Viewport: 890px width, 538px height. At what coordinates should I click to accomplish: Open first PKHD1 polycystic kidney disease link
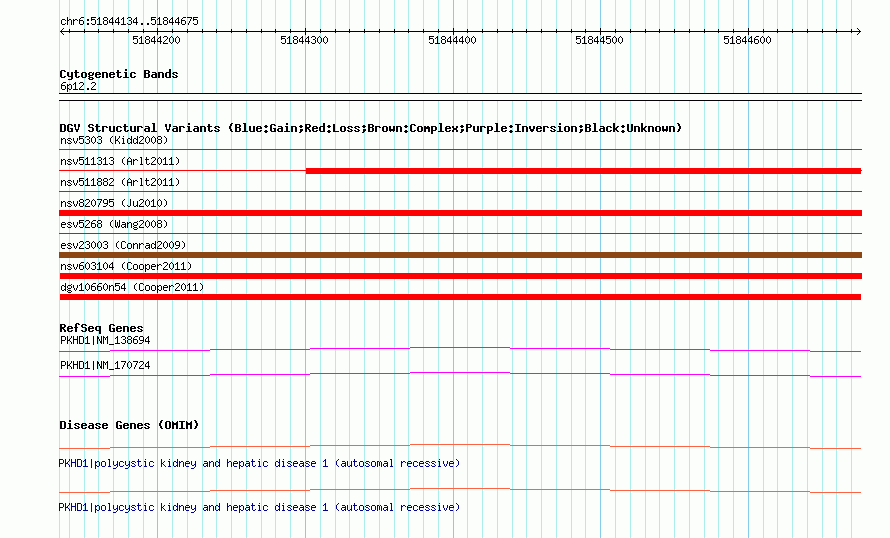click(x=259, y=464)
